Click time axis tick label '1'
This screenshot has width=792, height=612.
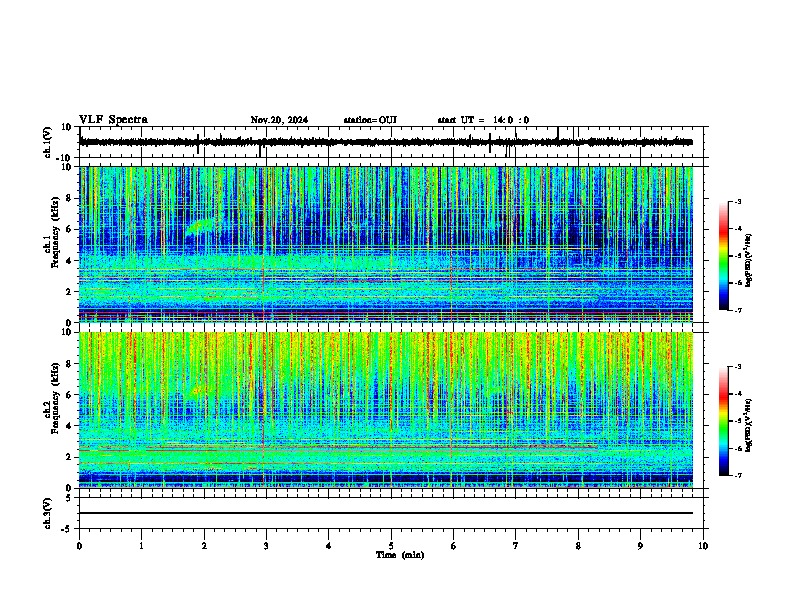click(x=142, y=546)
